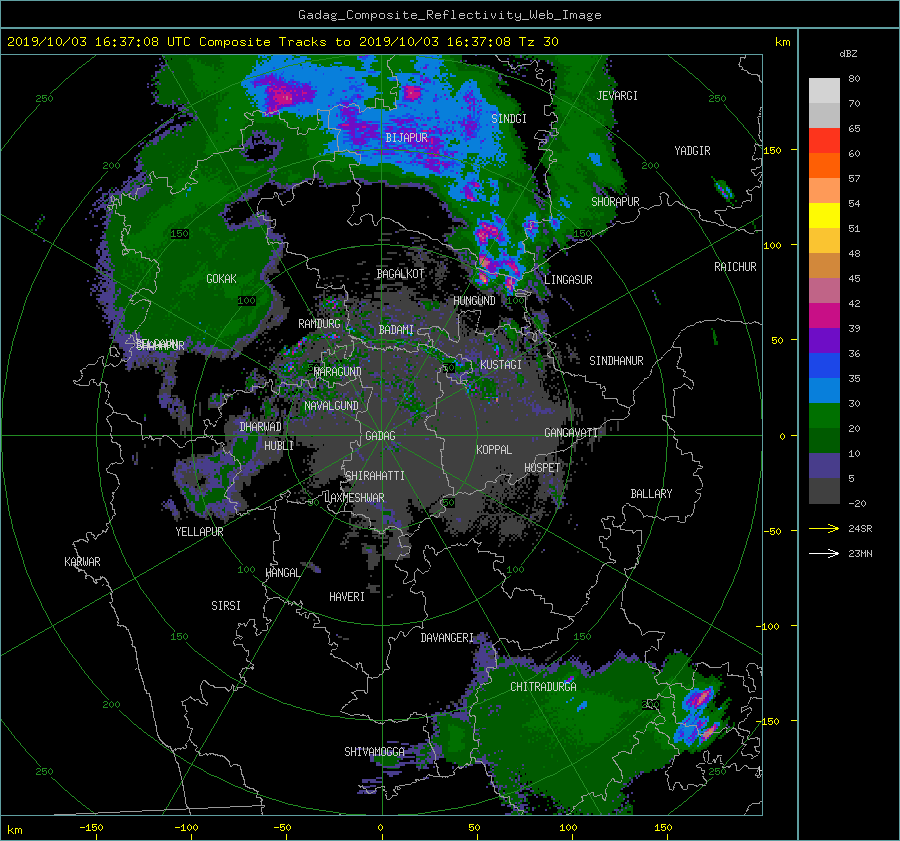
Task: Select the SINDHANUR city label
Action: [616, 361]
